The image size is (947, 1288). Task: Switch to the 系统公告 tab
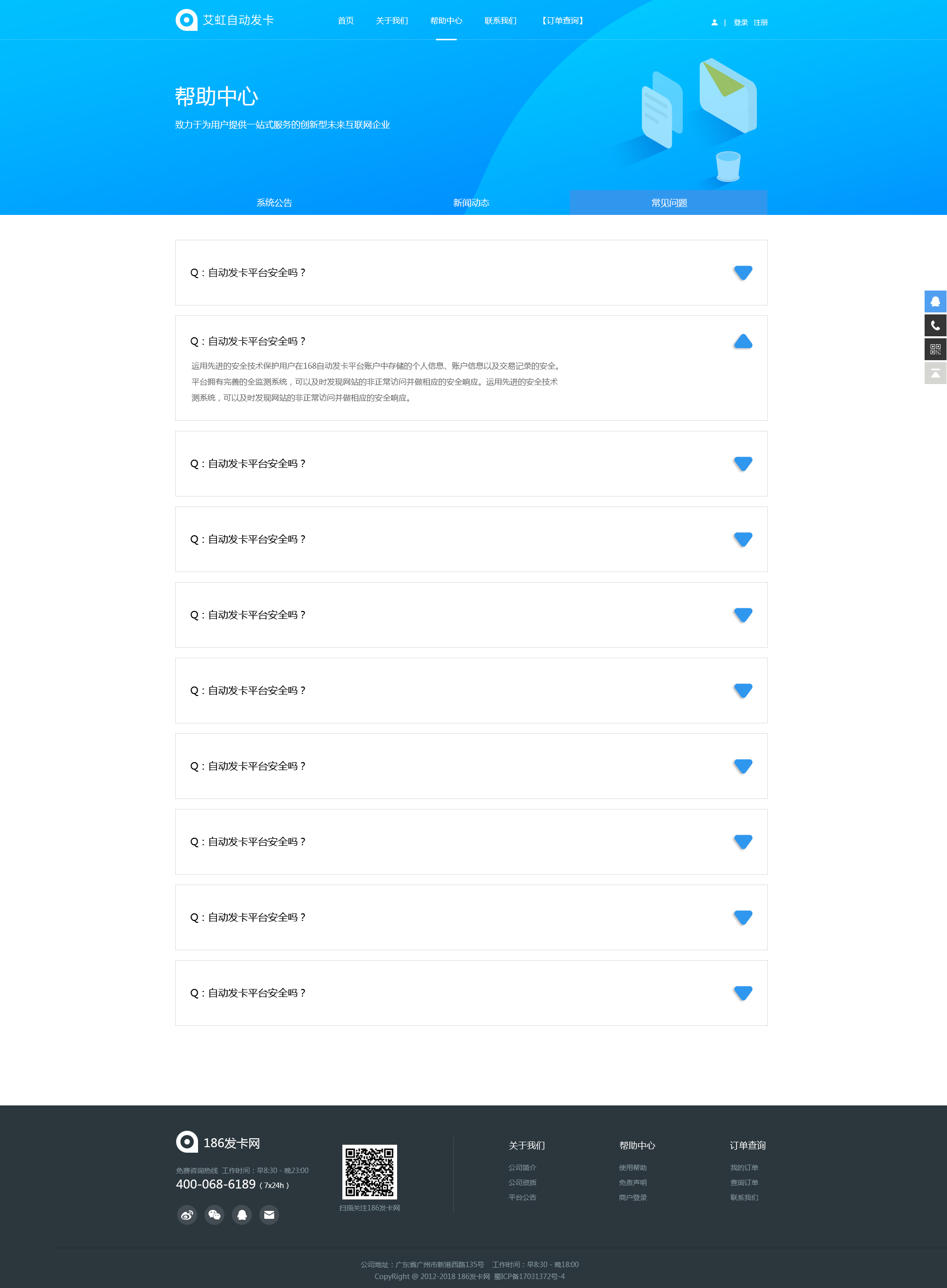pos(274,203)
